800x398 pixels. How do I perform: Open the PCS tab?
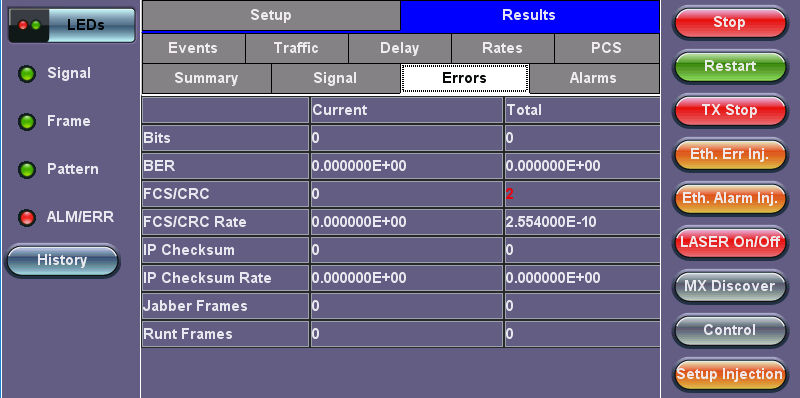607,48
